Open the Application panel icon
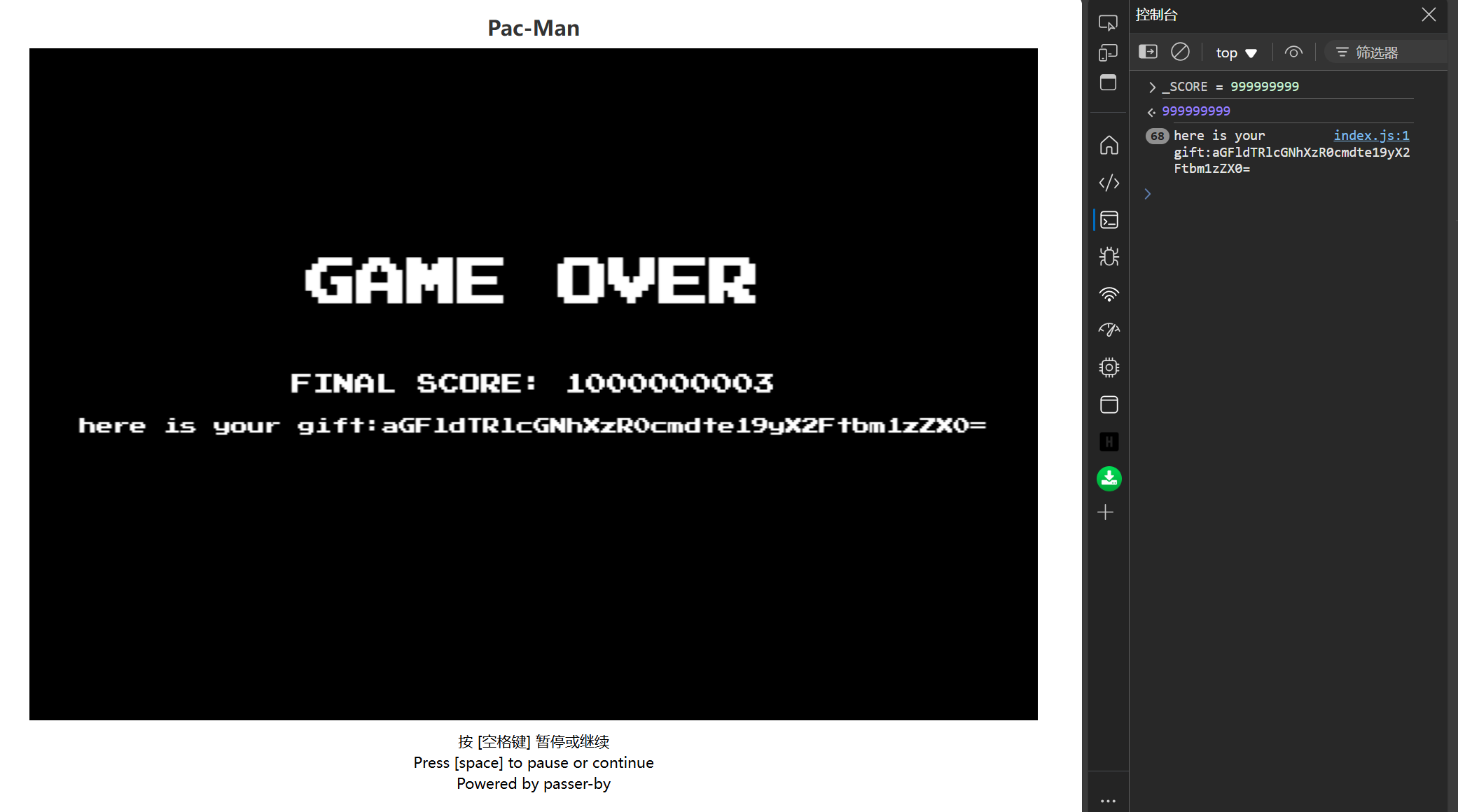Viewport: 1458px width, 812px height. pos(1109,405)
